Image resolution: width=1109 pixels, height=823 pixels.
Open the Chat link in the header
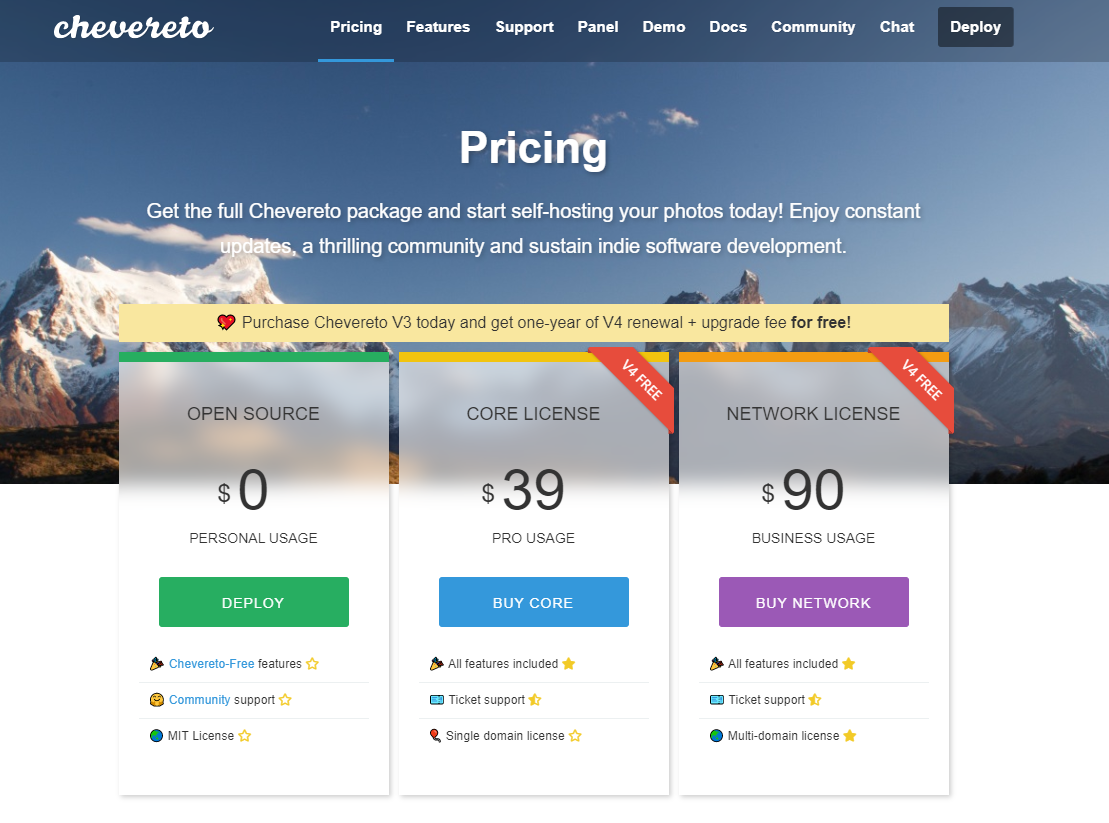897,27
